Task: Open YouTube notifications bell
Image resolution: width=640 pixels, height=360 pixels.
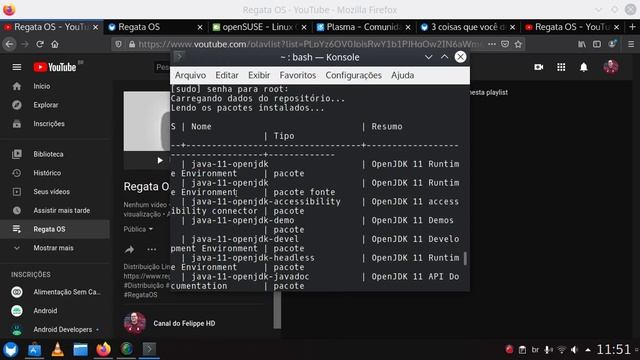Action: pos(584,67)
